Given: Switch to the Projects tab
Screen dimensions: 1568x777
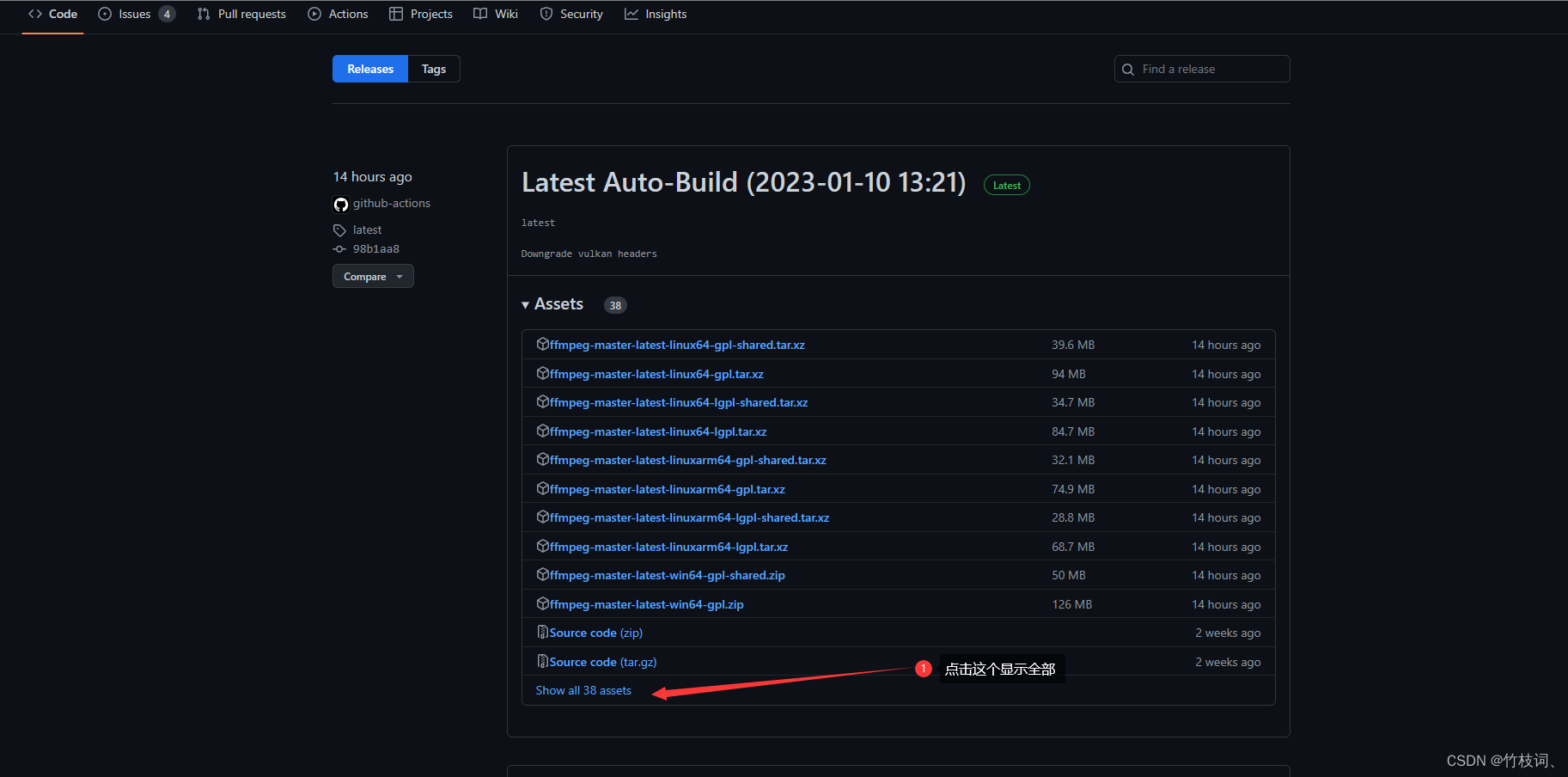Looking at the screenshot, I should [420, 14].
